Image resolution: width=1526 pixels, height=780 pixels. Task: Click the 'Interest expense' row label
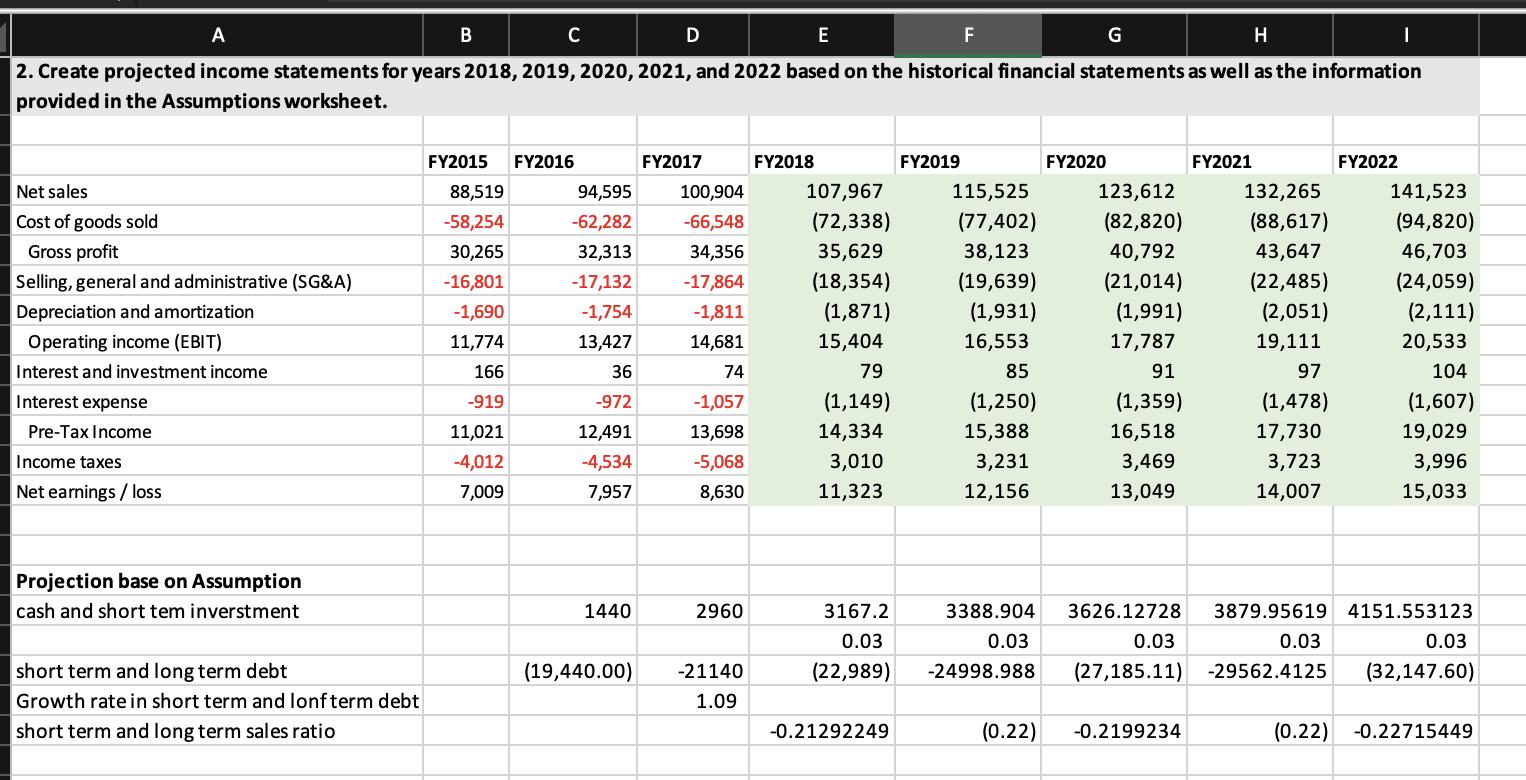point(82,401)
